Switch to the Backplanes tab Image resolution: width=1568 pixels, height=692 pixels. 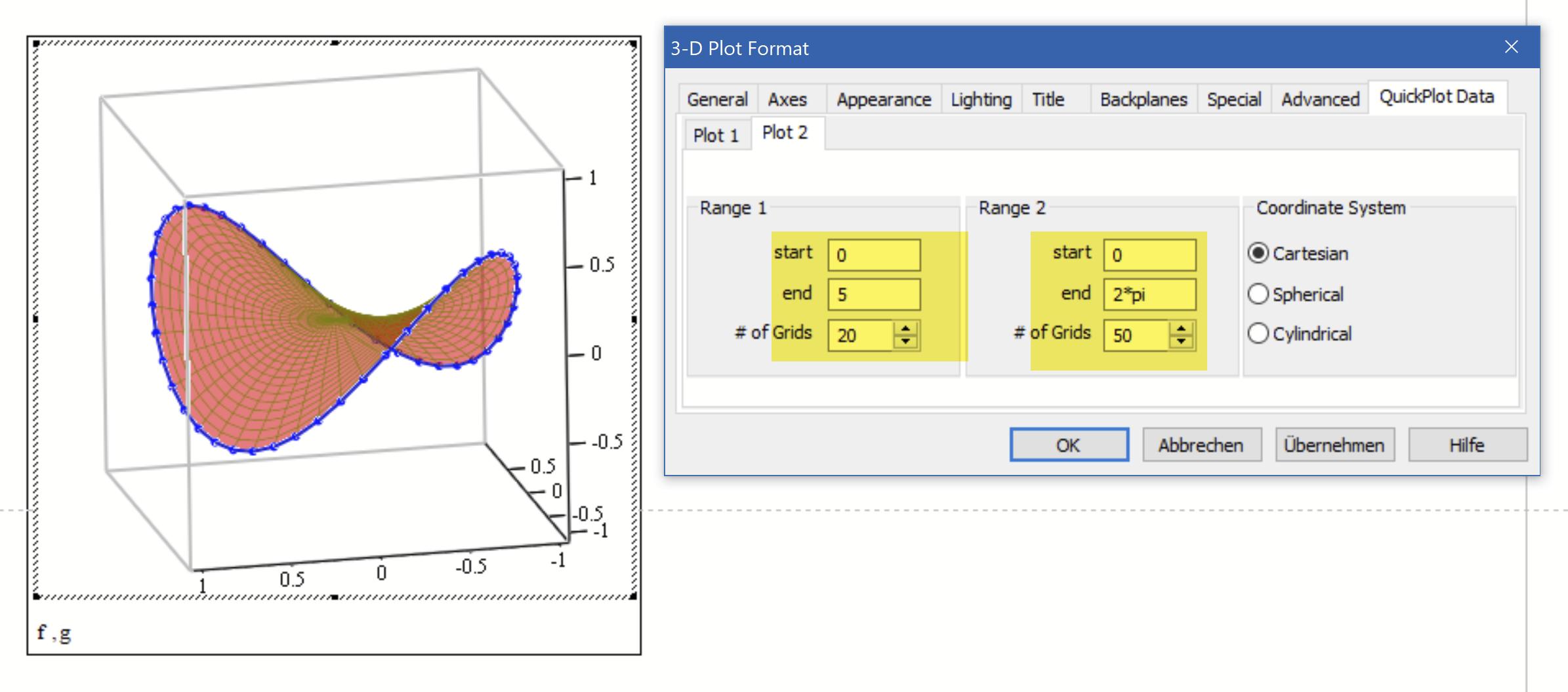1143,98
